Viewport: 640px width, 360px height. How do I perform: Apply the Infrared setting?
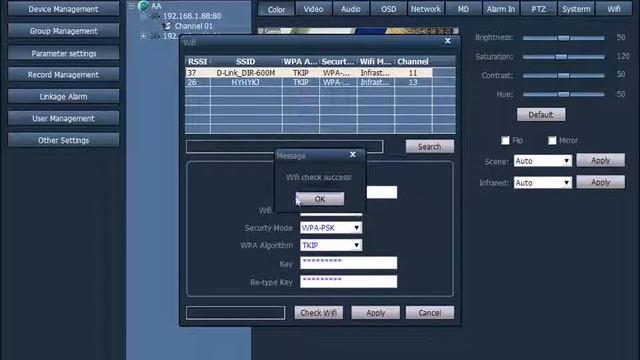coord(600,182)
